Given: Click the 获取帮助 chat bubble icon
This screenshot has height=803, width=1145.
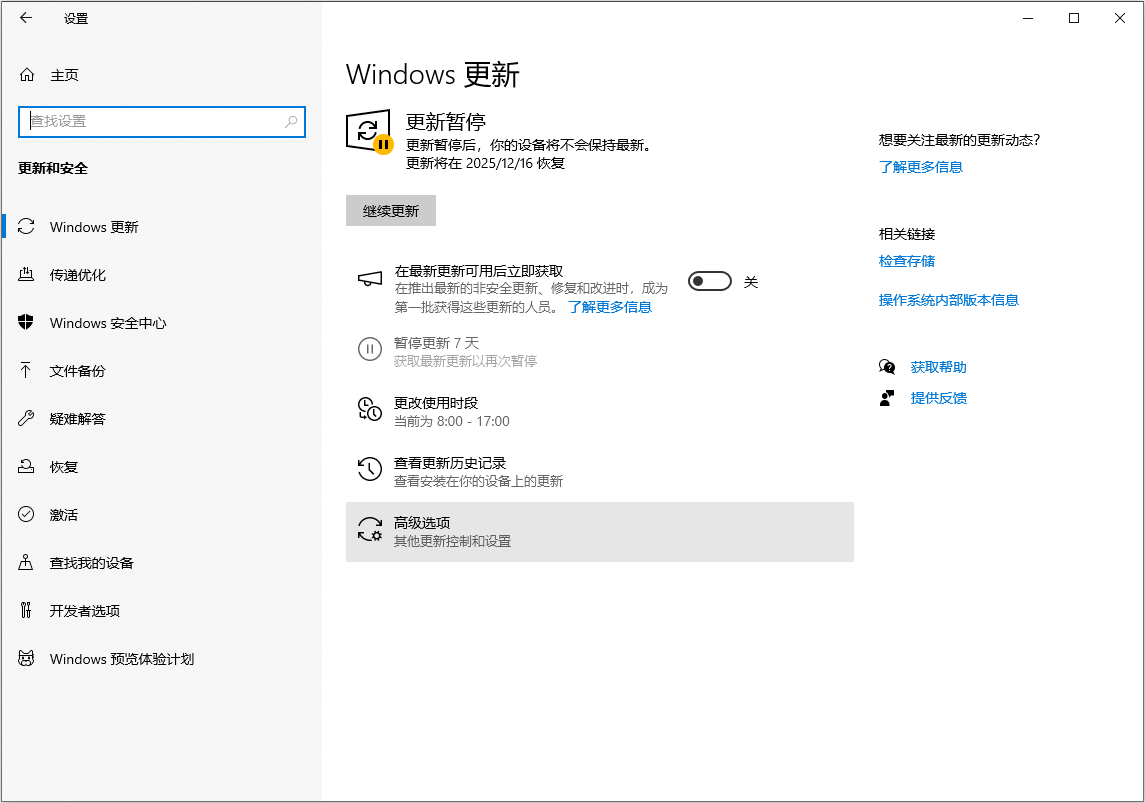Looking at the screenshot, I should pos(887,367).
